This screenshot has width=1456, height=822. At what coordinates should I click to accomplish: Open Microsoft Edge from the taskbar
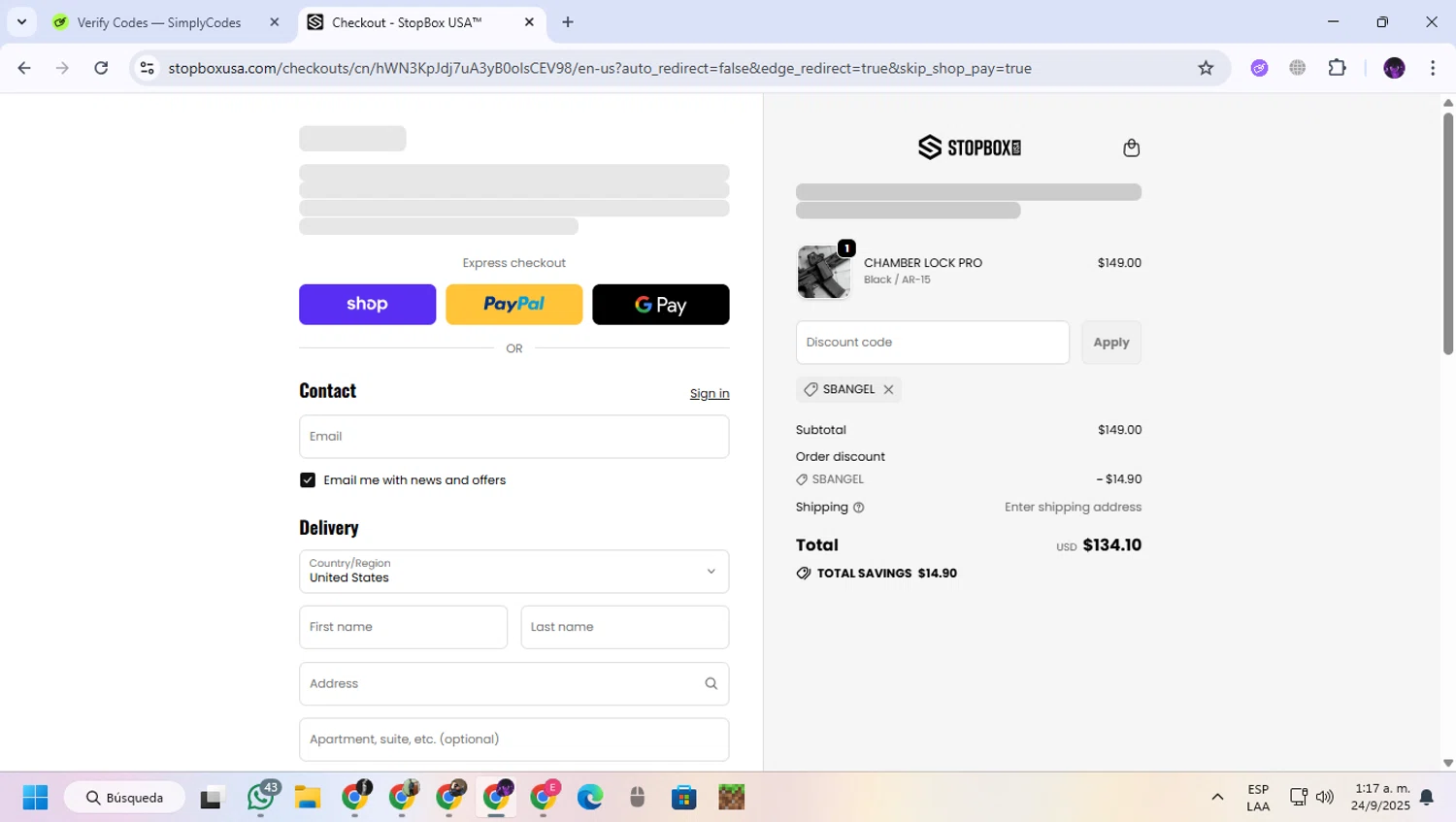pos(589,798)
